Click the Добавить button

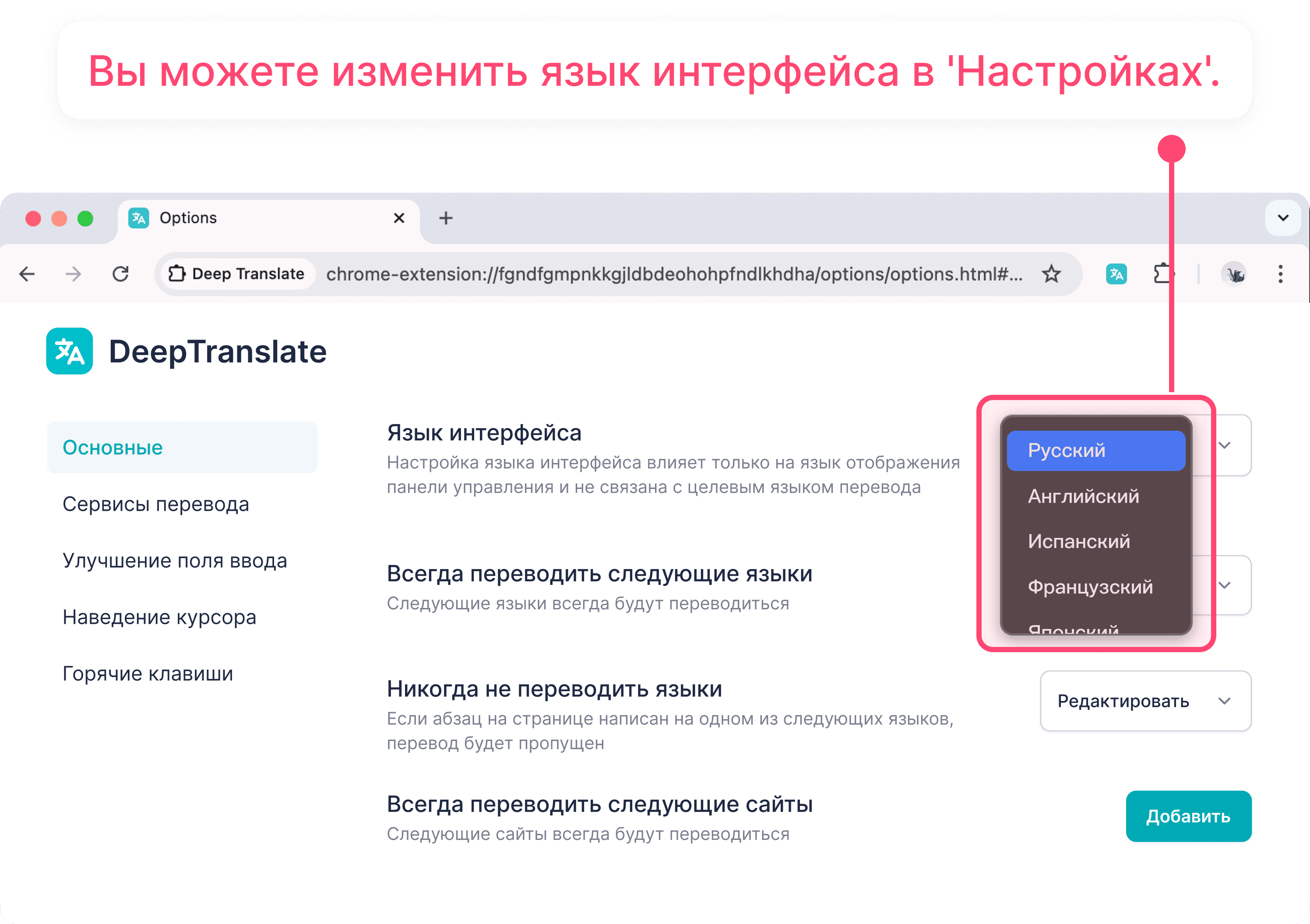1188,816
